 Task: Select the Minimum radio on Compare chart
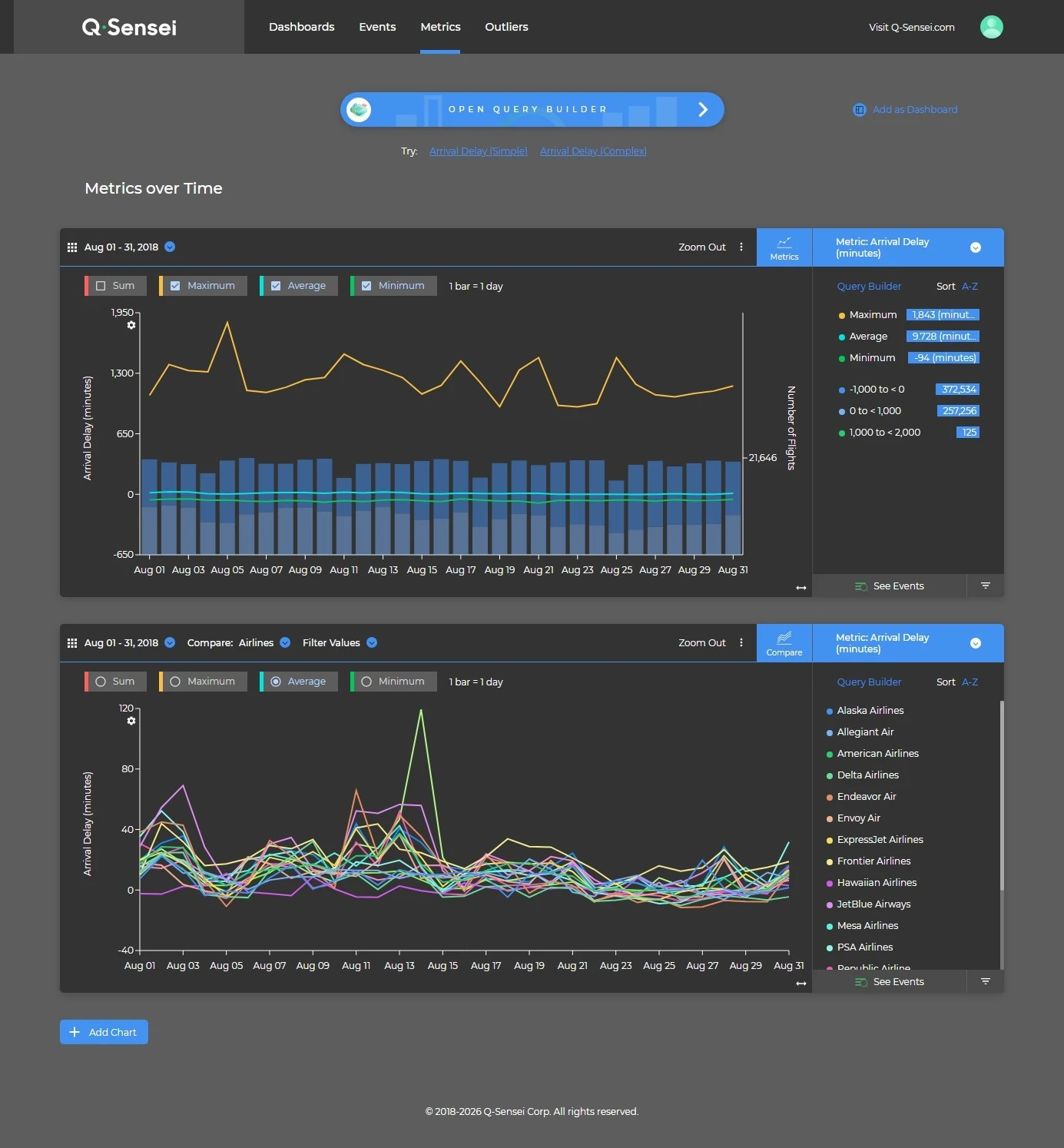pos(366,682)
